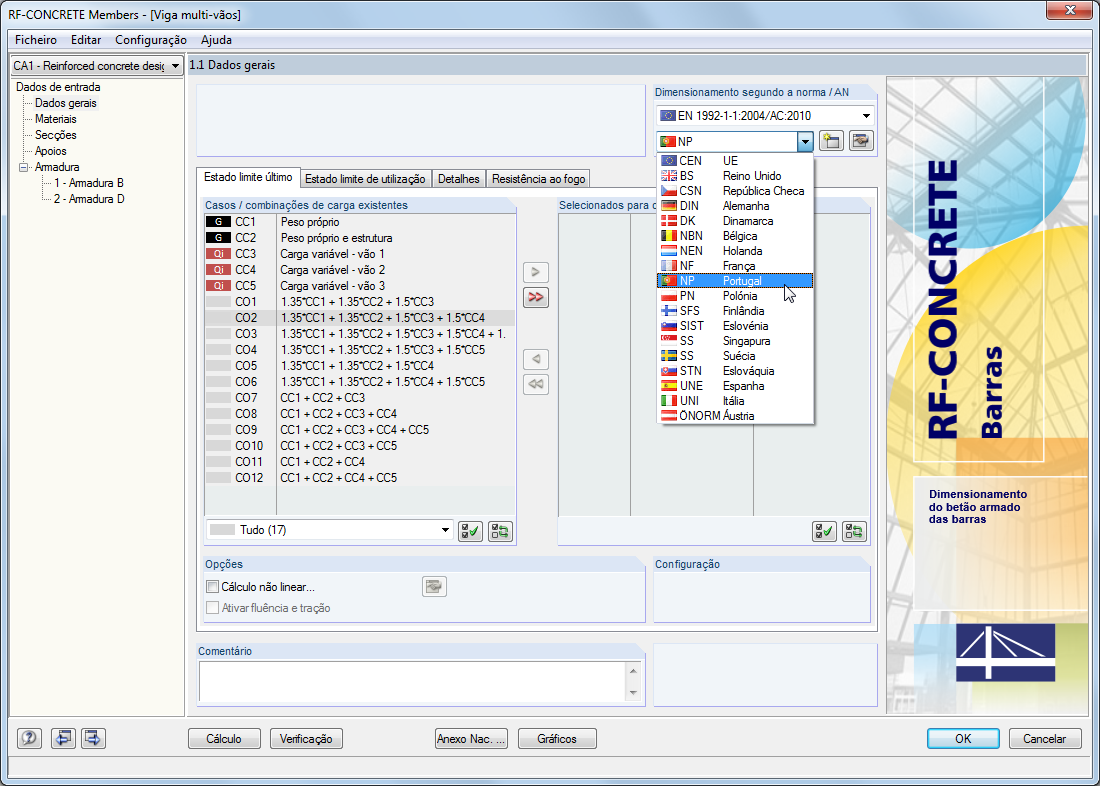Choose PN Polónia from the list

click(735, 296)
